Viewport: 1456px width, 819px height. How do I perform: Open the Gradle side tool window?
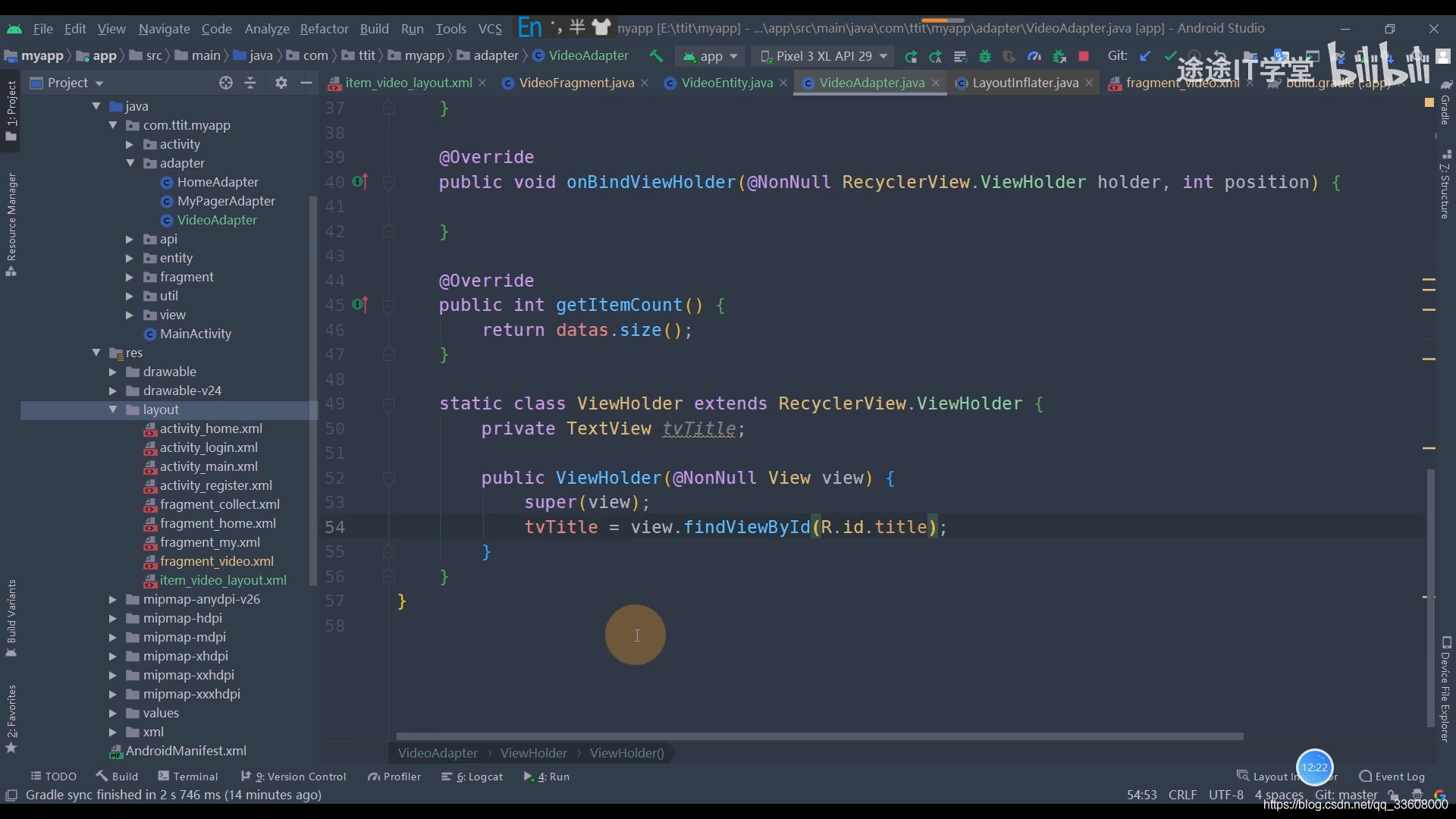click(x=1445, y=102)
